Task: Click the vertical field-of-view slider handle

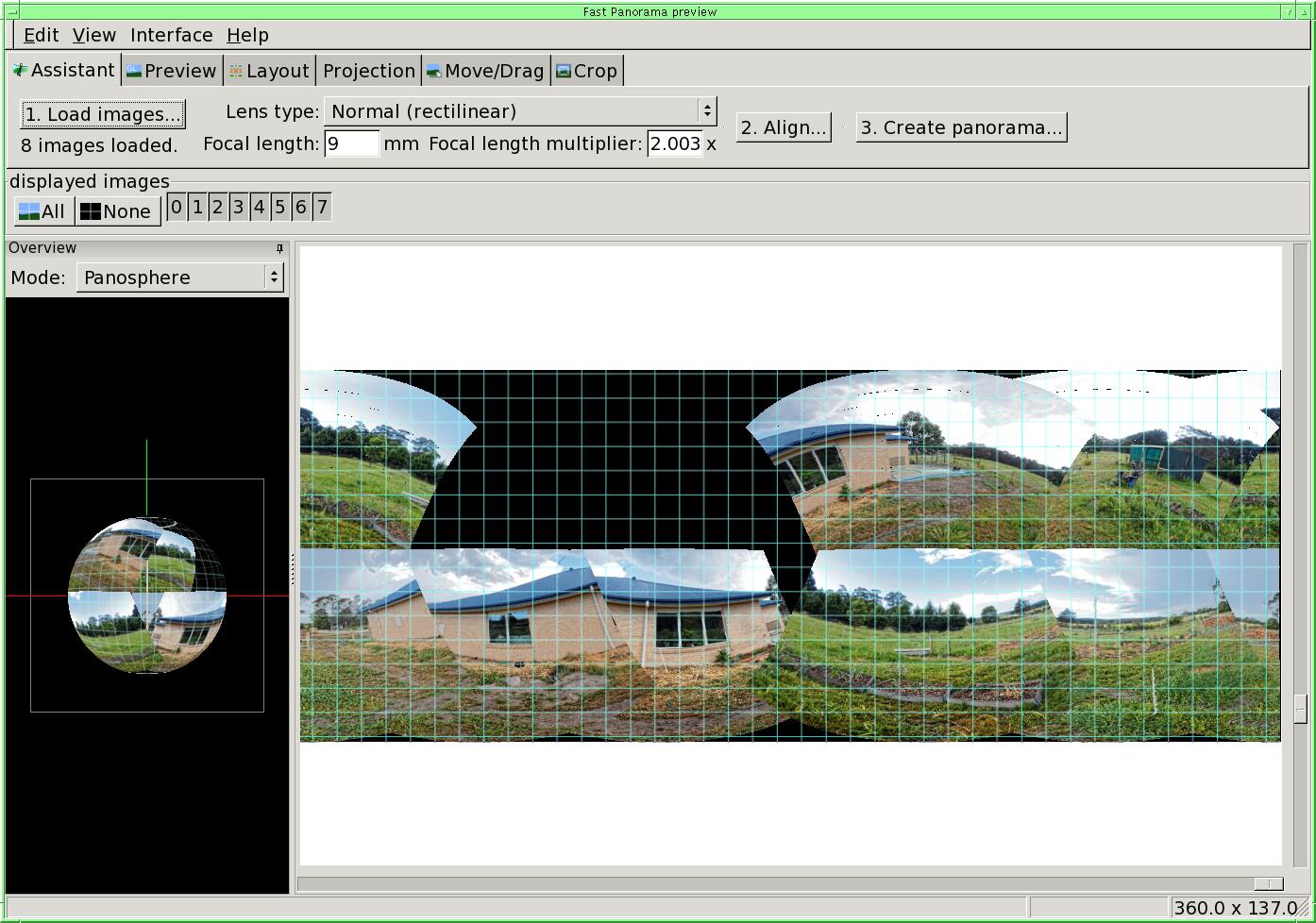Action: (x=1300, y=709)
